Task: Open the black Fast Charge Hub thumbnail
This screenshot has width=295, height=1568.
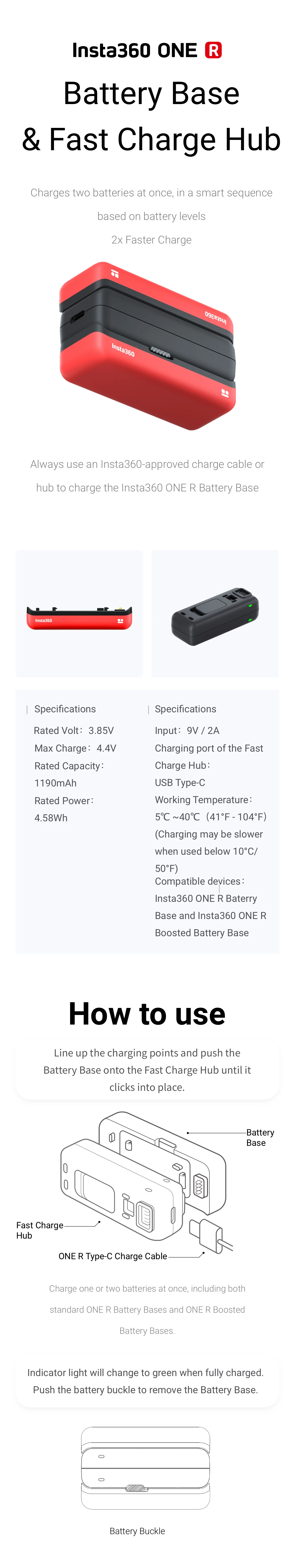Action: coord(215,614)
